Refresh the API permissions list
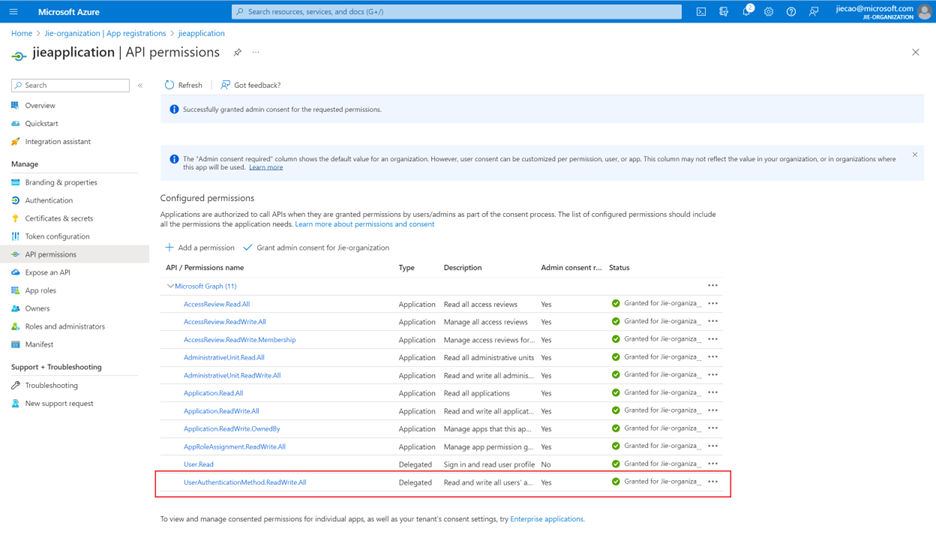 pos(184,85)
